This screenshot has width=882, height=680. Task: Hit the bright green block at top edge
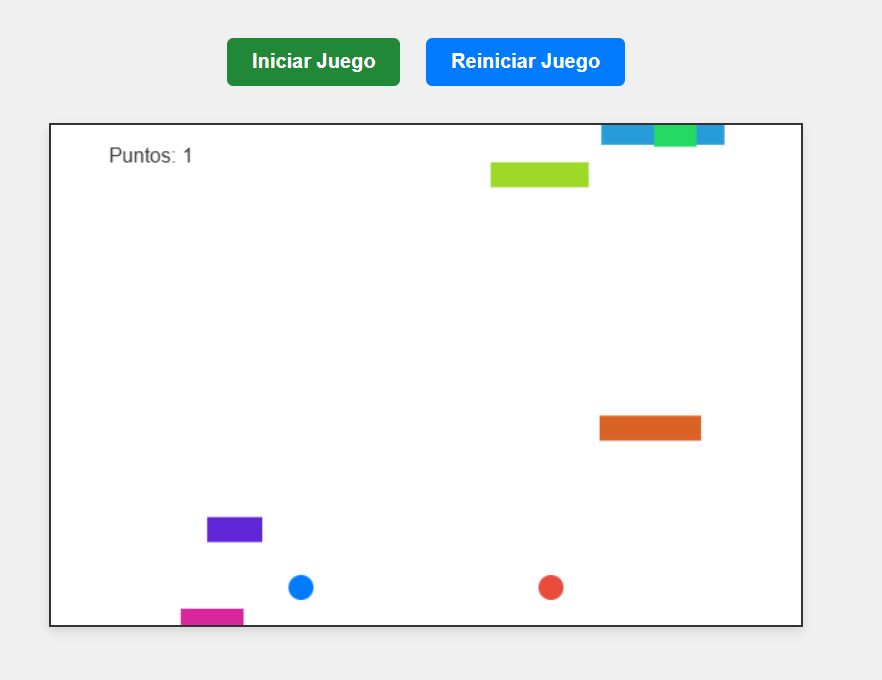pos(675,136)
